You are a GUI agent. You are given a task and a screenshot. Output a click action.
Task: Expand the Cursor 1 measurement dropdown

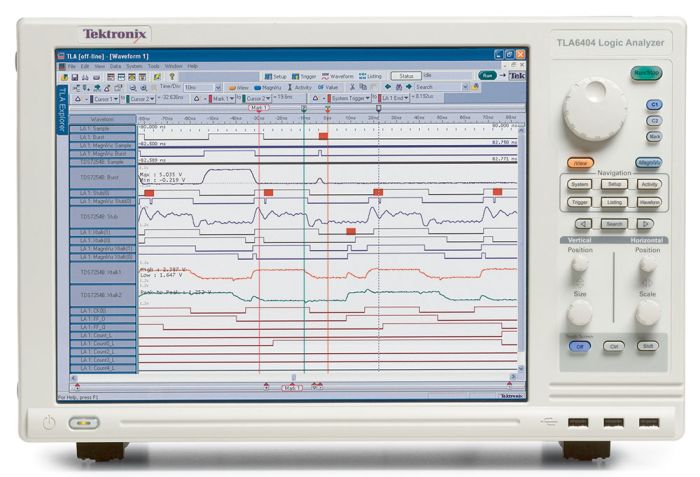coord(105,99)
